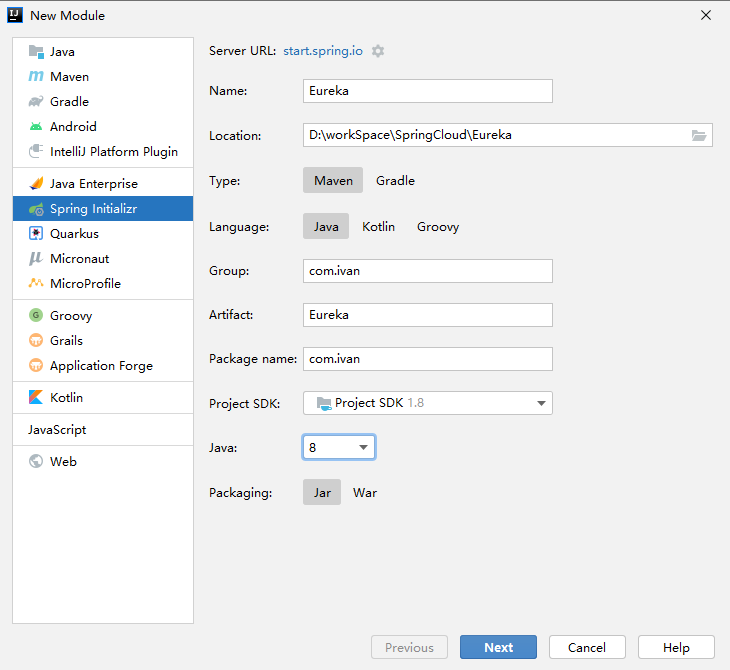730x670 pixels.
Task: Select Web in the sidebar list
Action: click(103, 461)
